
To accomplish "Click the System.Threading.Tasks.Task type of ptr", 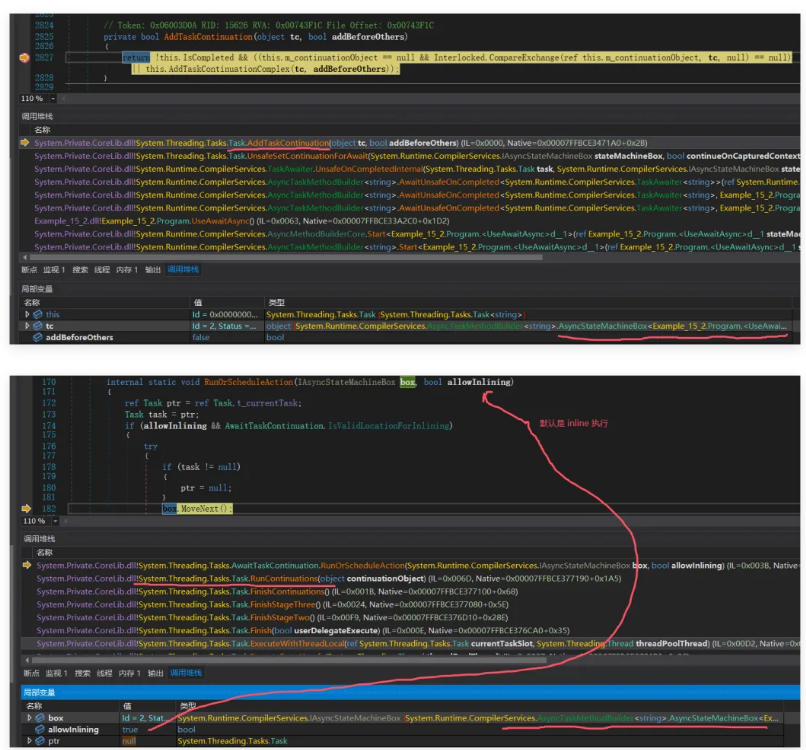I will tap(232, 741).
